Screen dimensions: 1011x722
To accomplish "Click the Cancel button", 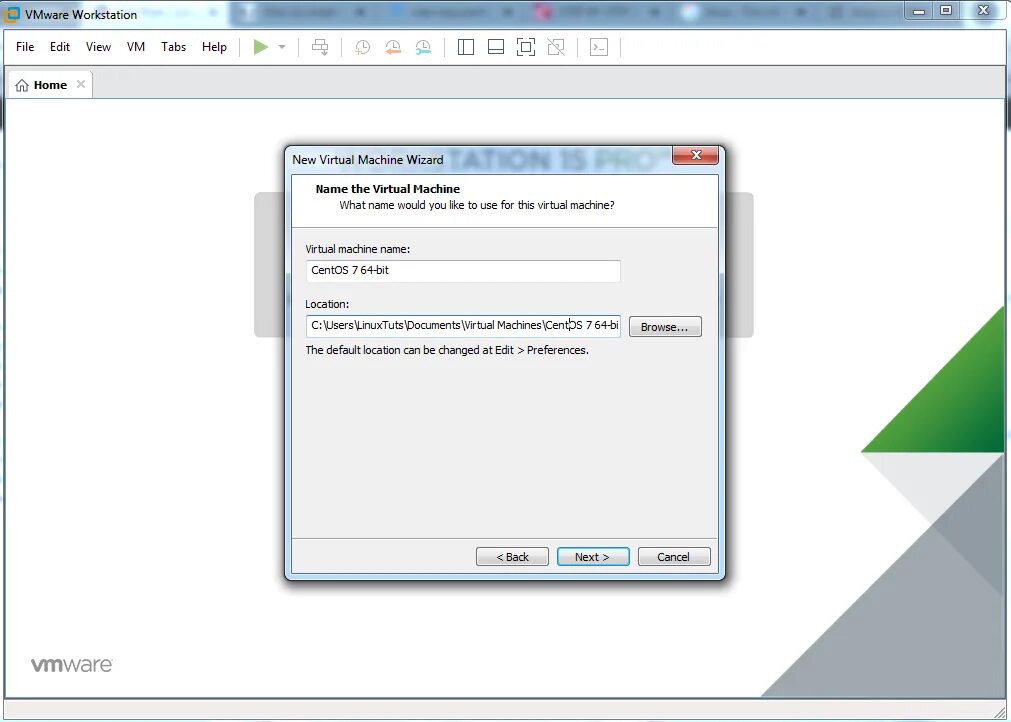I will click(x=674, y=557).
